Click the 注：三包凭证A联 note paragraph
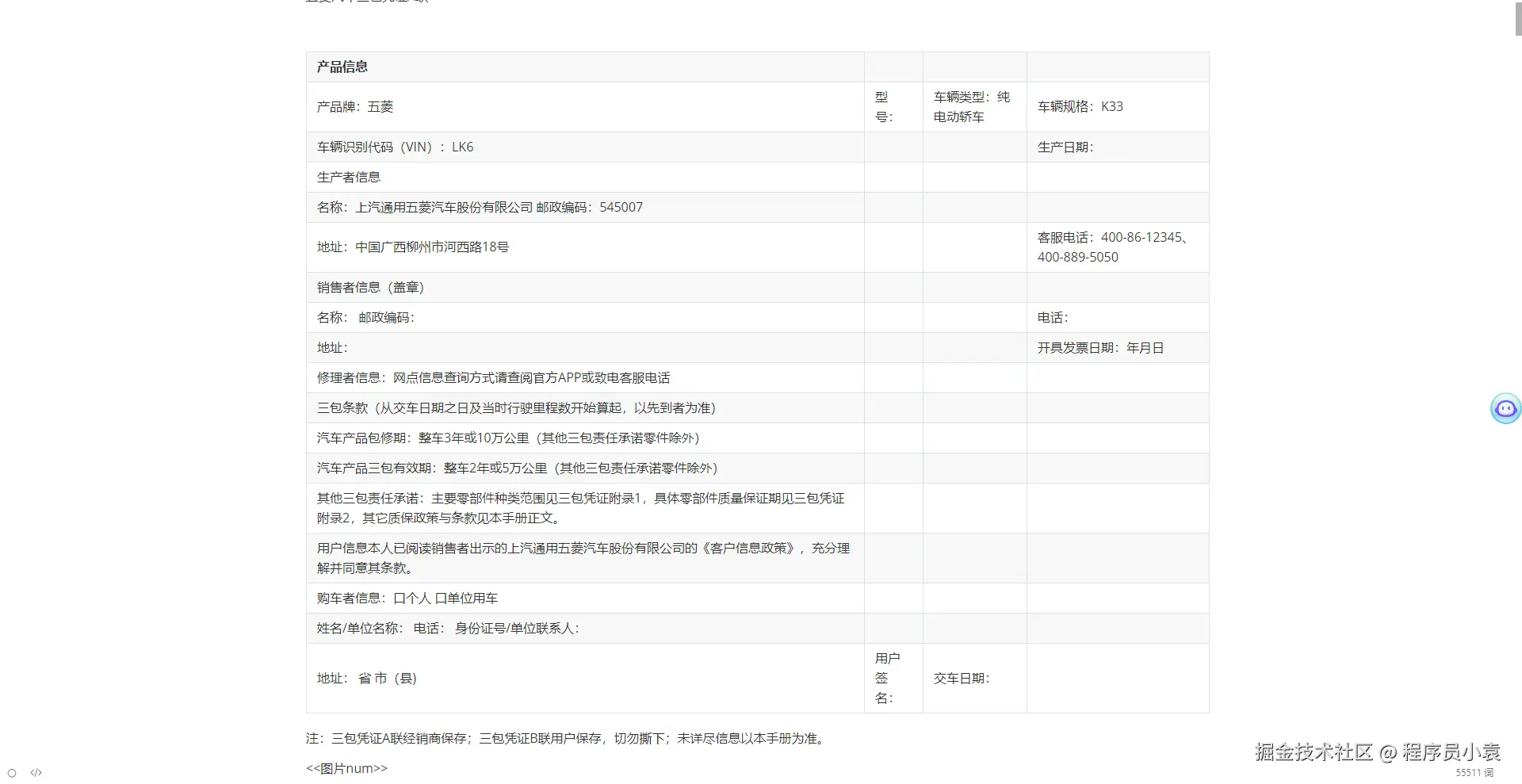Image resolution: width=1522 pixels, height=784 pixels. pyautogui.click(x=568, y=739)
